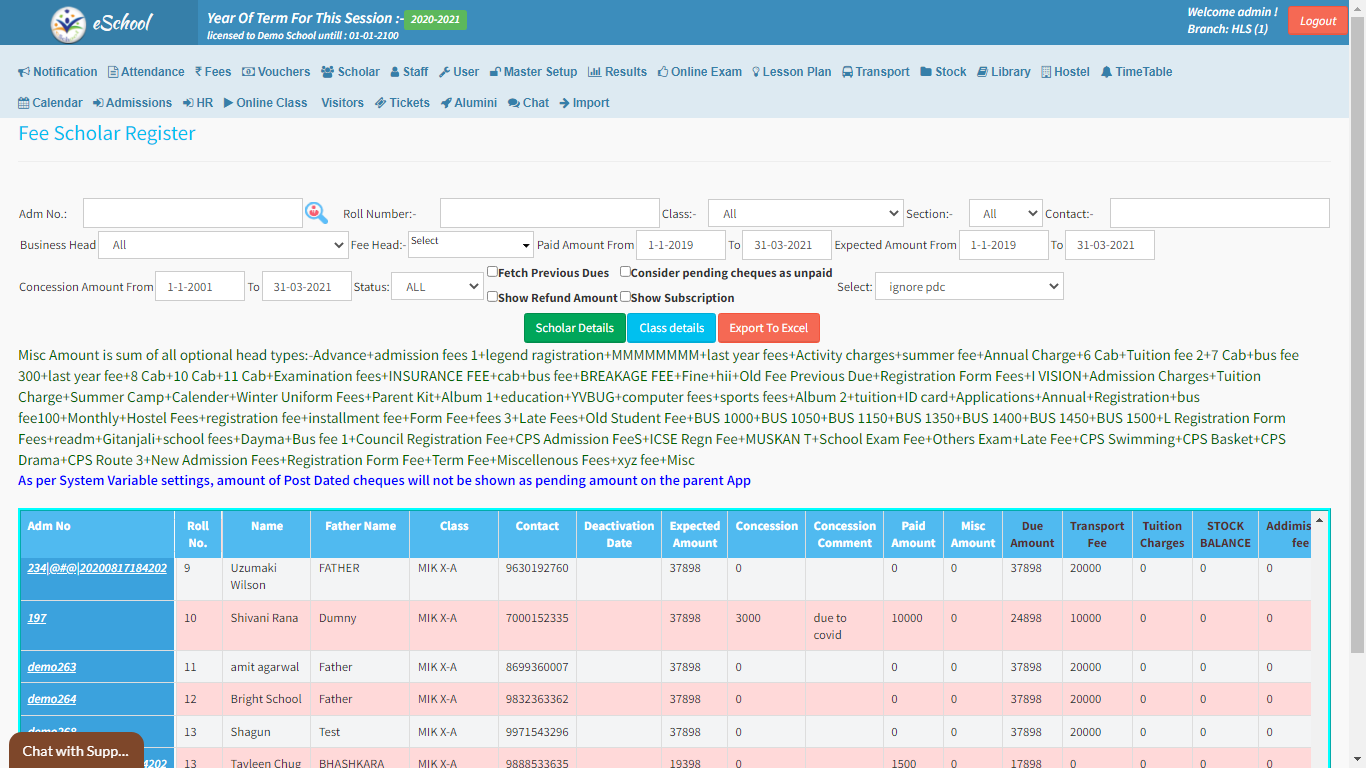Open the TimeTable bell icon
The height and width of the screenshot is (768, 1366).
coord(1106,72)
